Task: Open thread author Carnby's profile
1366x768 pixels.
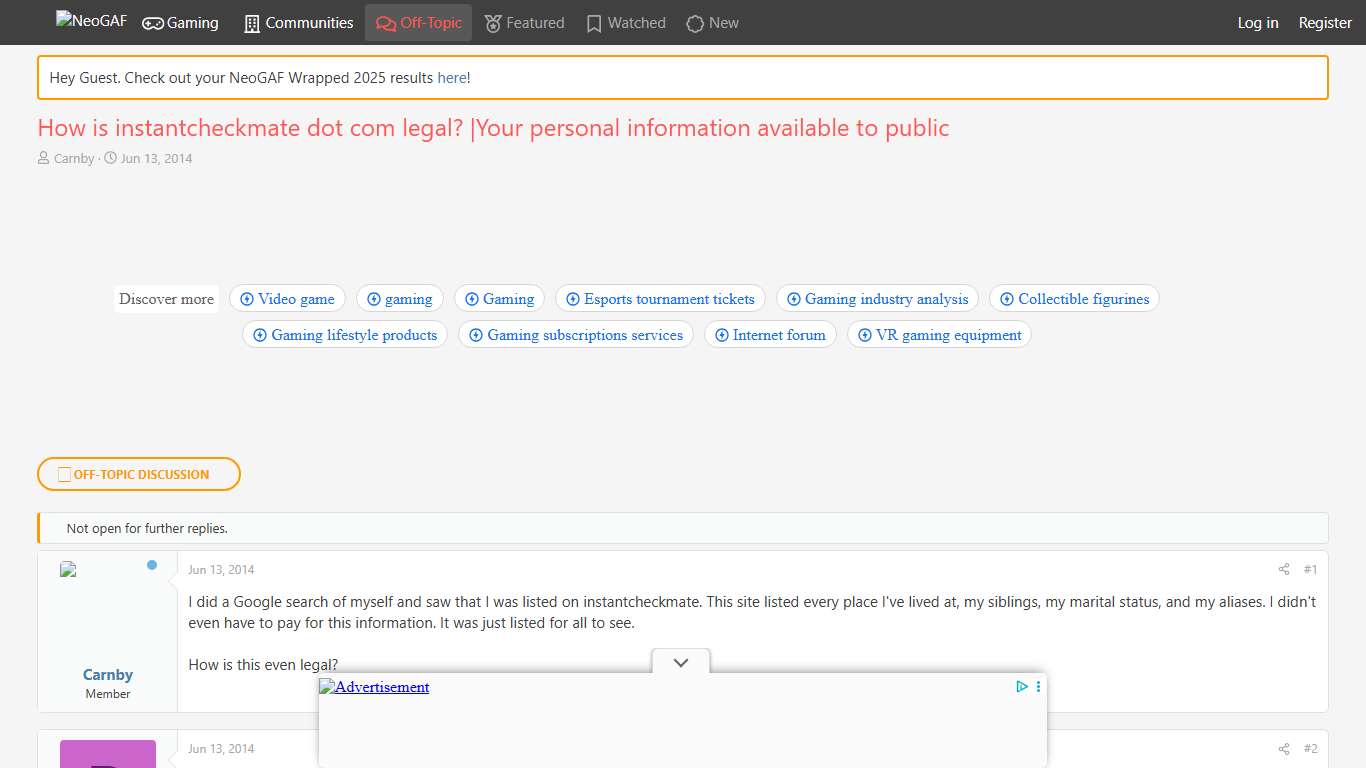Action: point(73,158)
